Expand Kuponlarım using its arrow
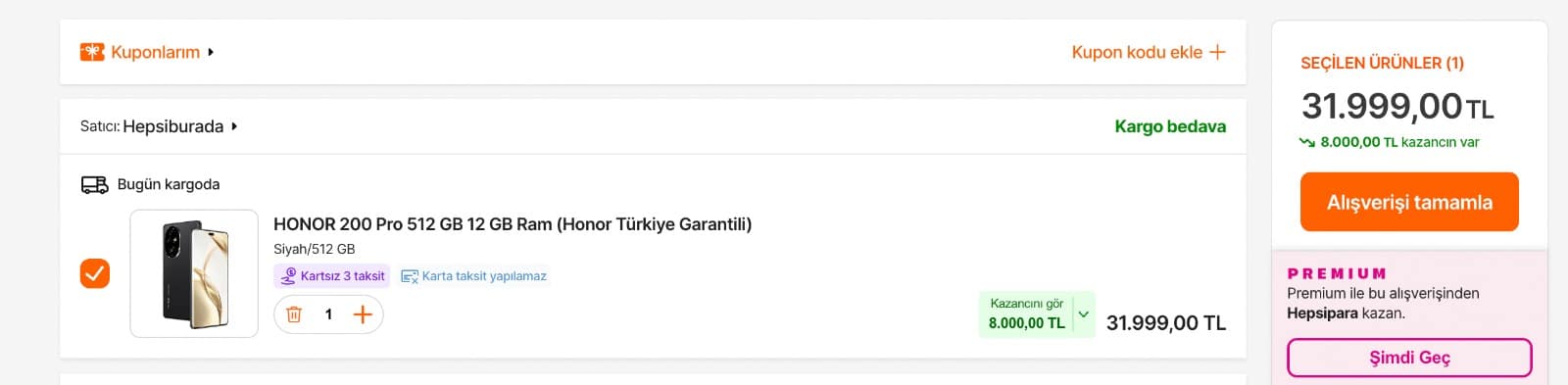Viewport: 1568px width, 385px height. coord(211,52)
